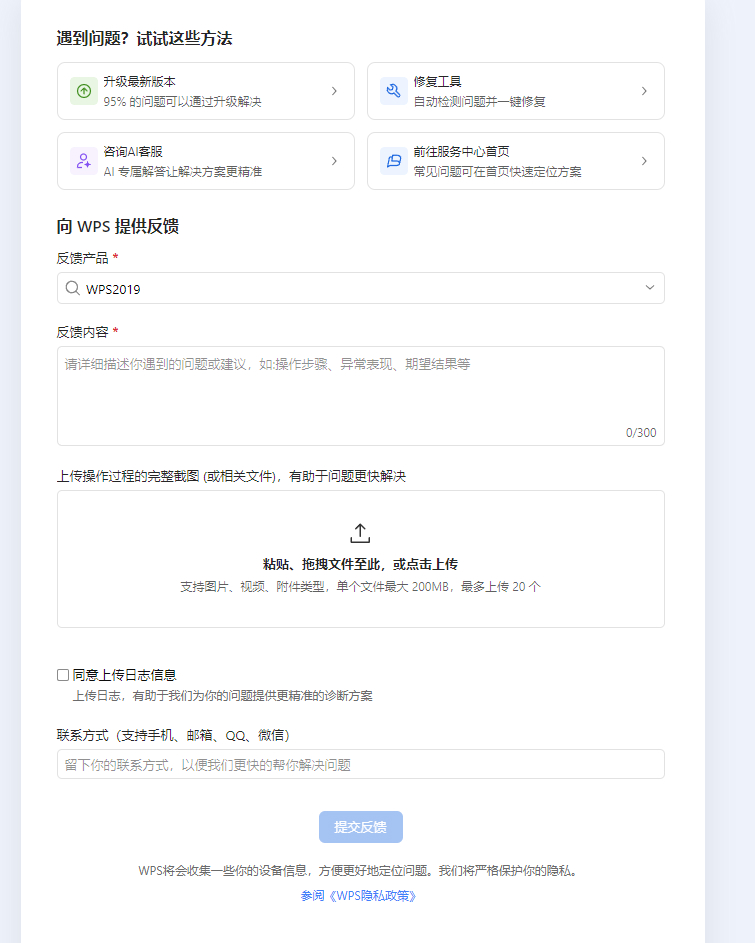Click the repair tool wrench icon
The image size is (755, 943).
click(394, 91)
